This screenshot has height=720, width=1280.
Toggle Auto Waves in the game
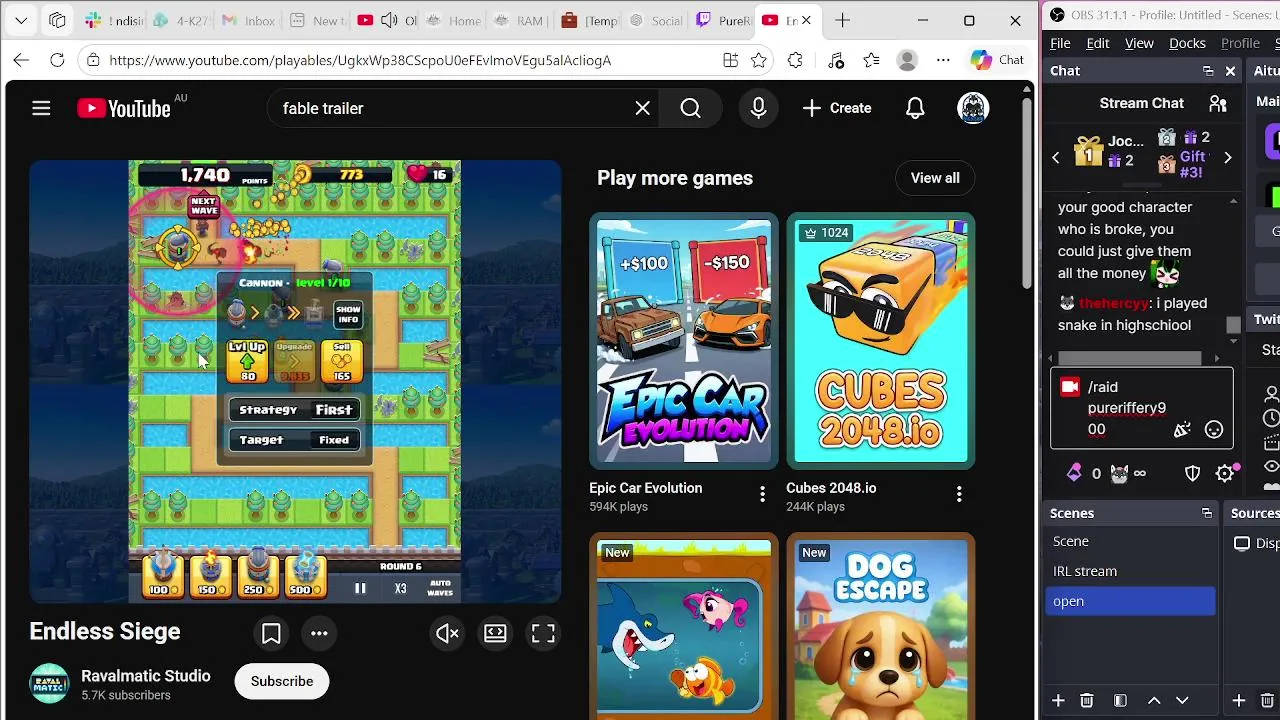coord(440,588)
